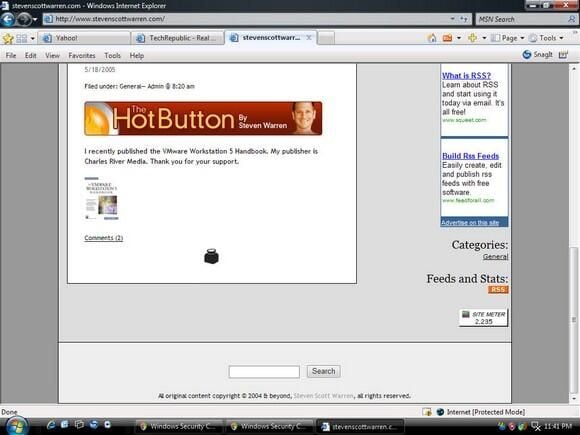Click the MSN Search box
Image resolution: width=580 pixels, height=435 pixels.
522,19
